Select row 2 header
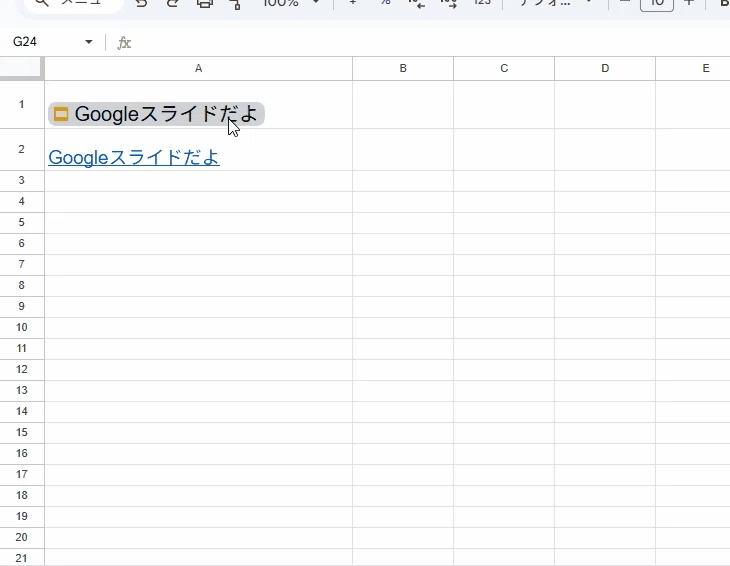 pos(22,149)
